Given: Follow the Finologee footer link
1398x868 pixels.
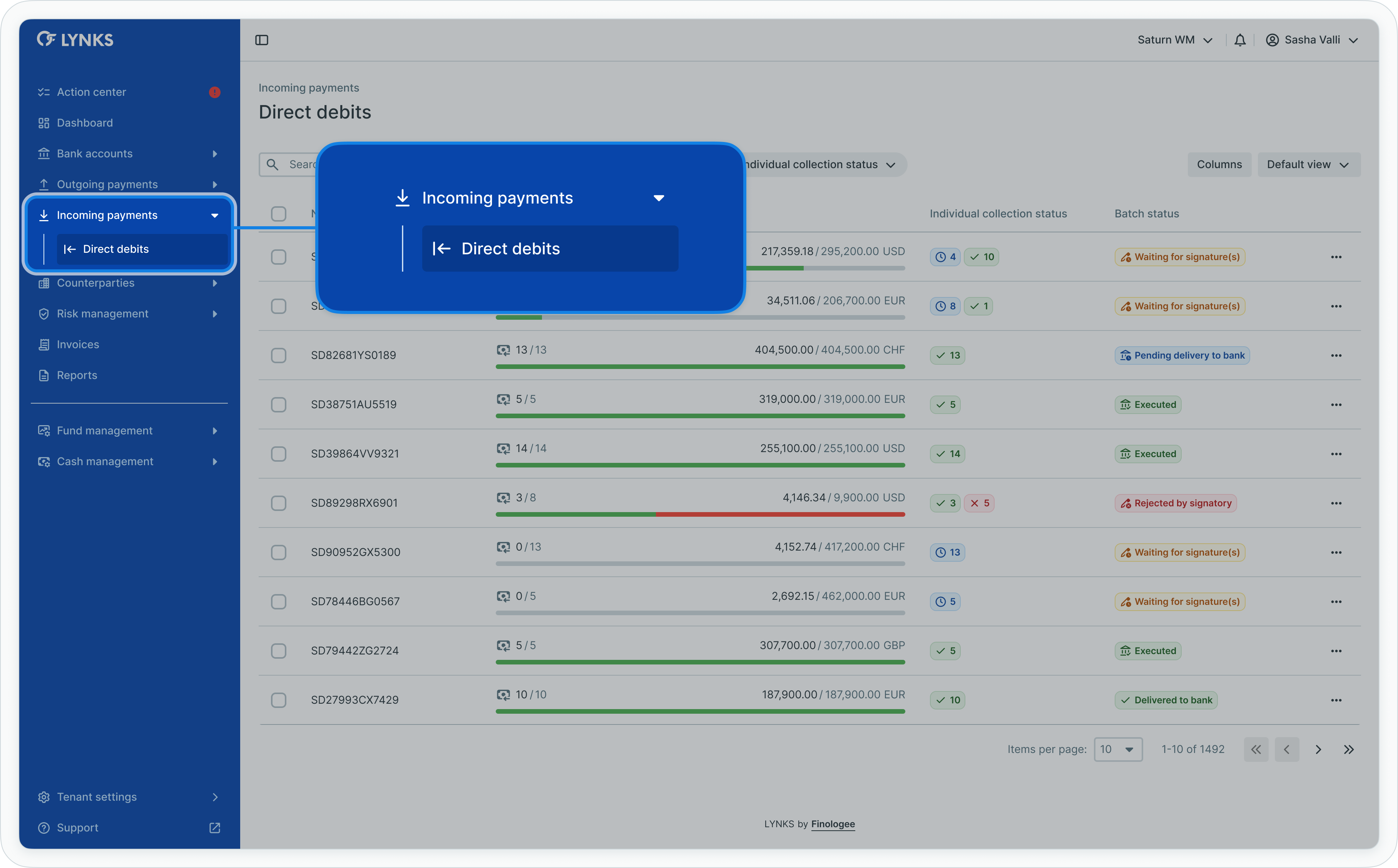Looking at the screenshot, I should point(833,825).
